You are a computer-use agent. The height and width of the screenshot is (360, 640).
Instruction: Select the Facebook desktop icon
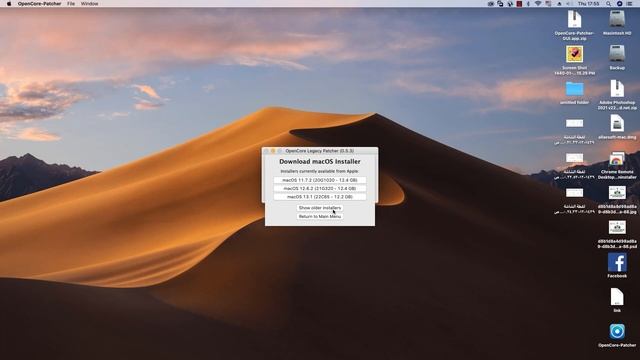coord(617,262)
